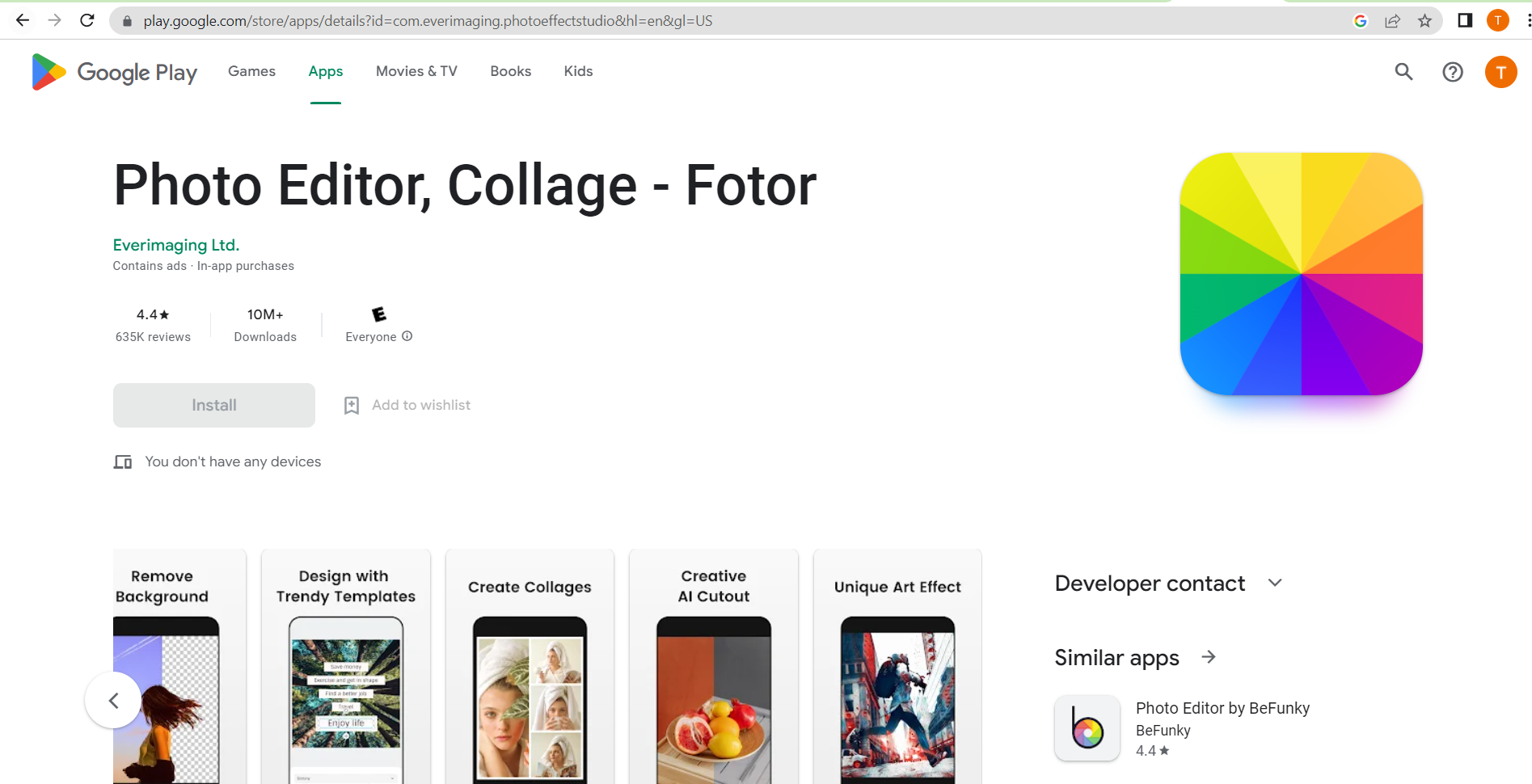Click the Google Play logo
1532x784 pixels.
[x=114, y=72]
